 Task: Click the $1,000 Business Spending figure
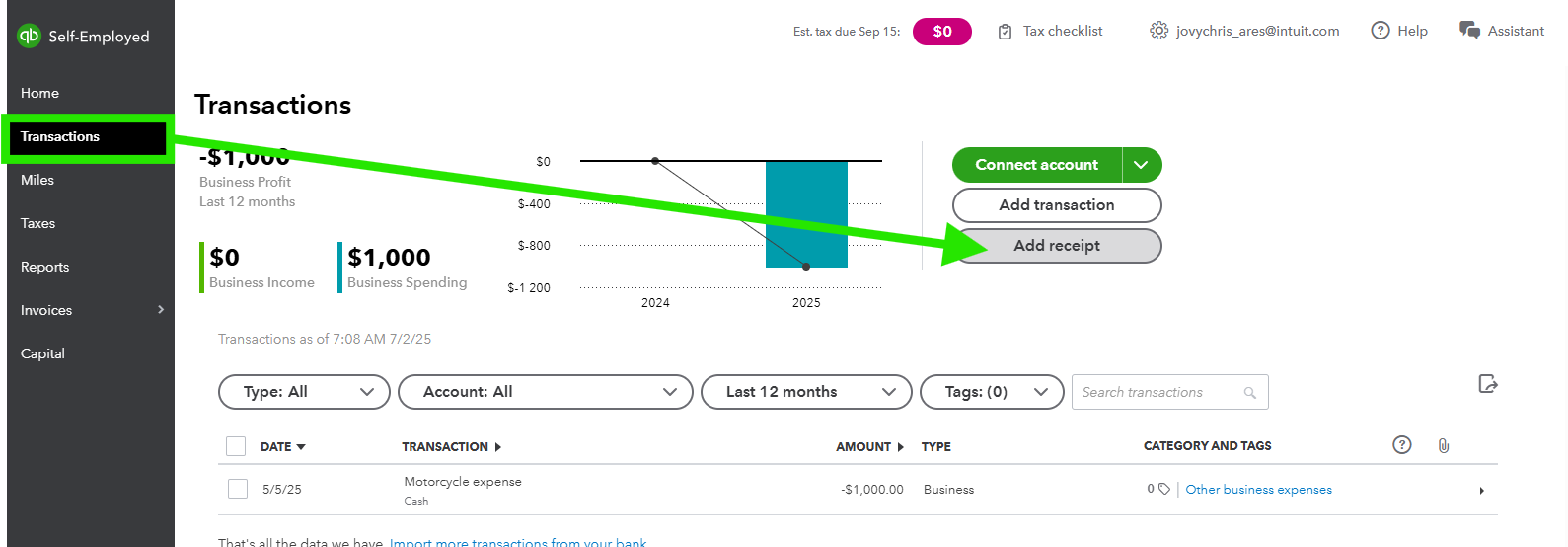(389, 258)
